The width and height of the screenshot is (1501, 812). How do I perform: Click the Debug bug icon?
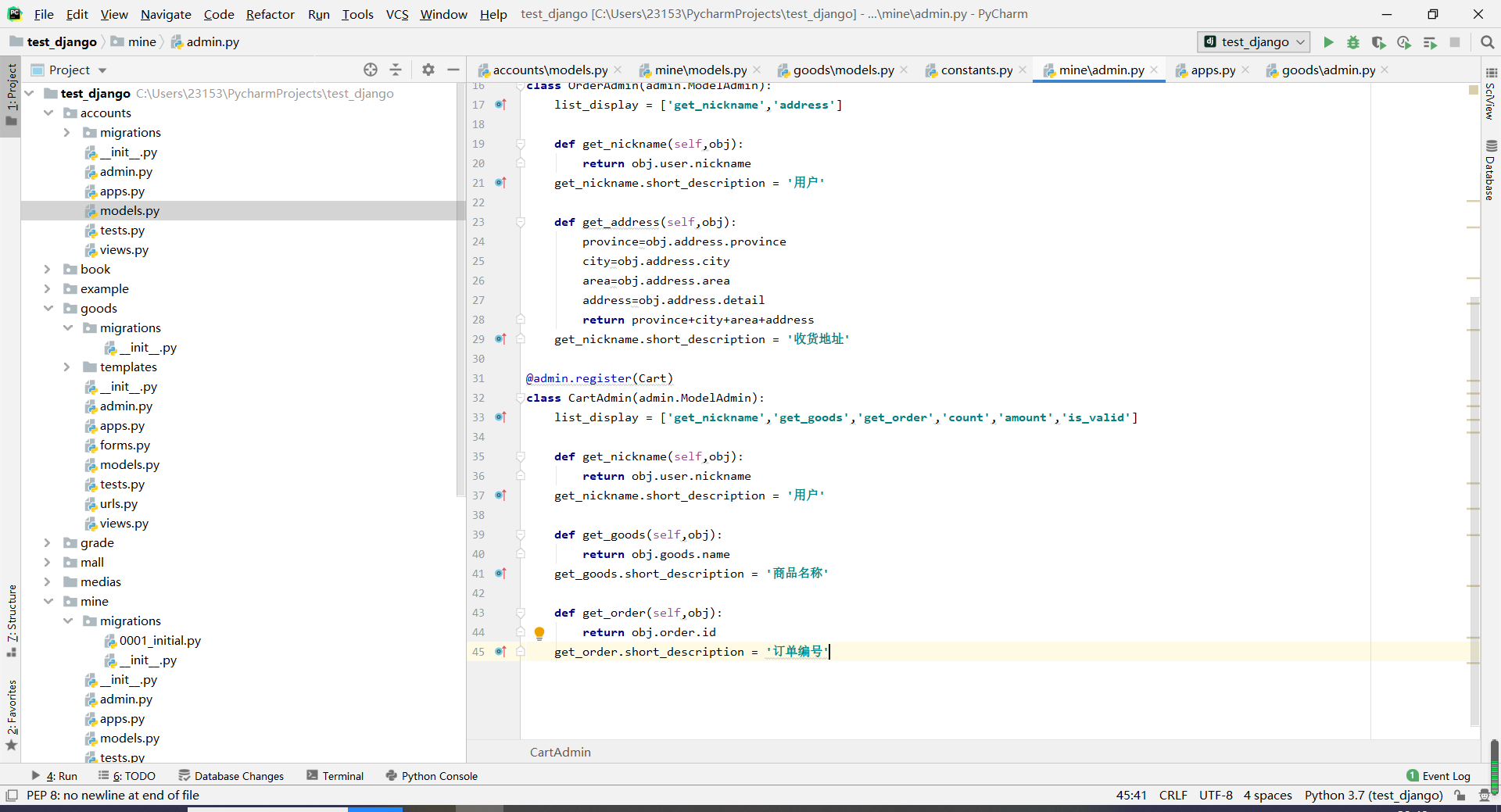[1353, 42]
